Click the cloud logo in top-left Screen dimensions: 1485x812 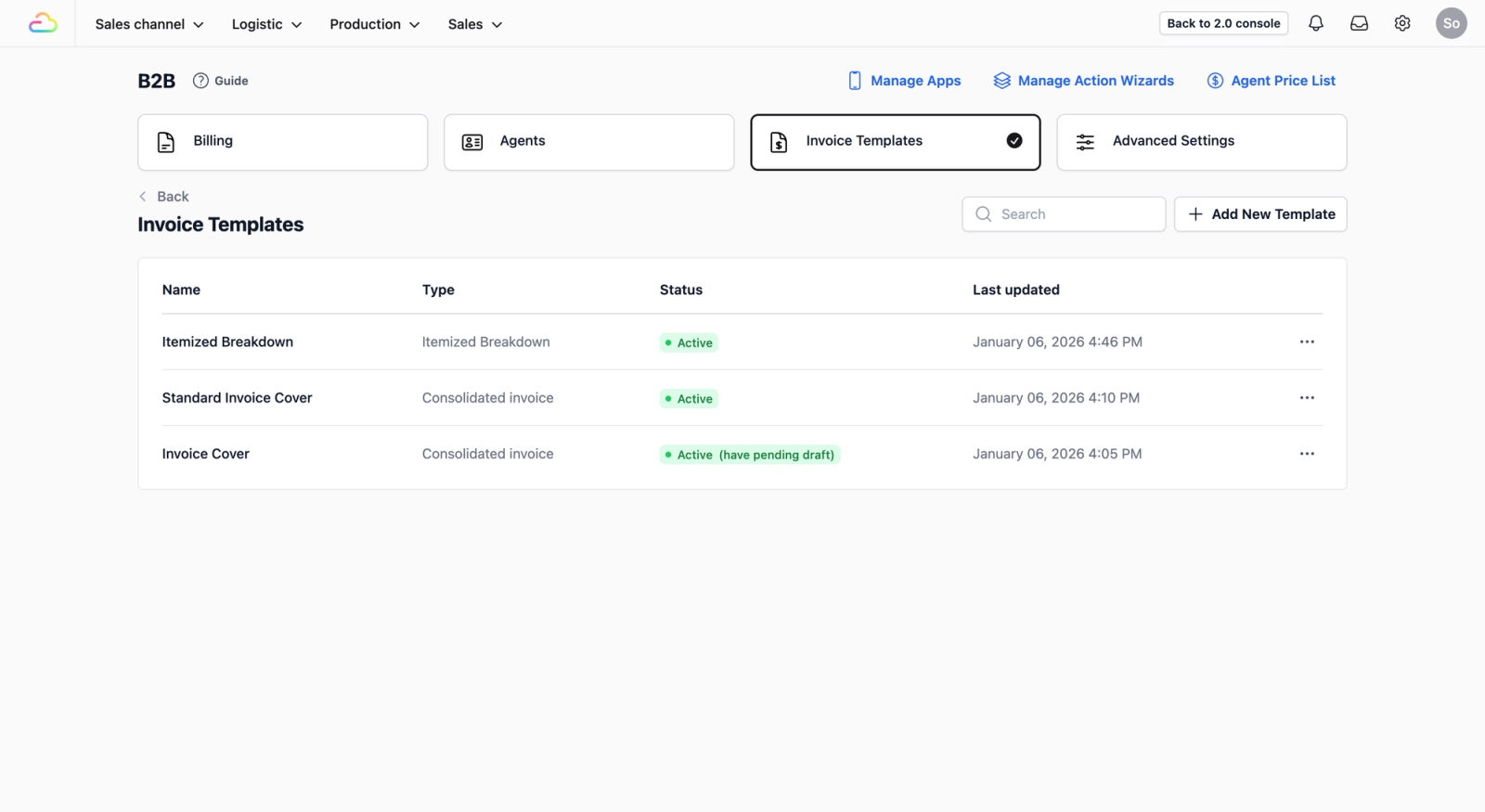(x=43, y=23)
